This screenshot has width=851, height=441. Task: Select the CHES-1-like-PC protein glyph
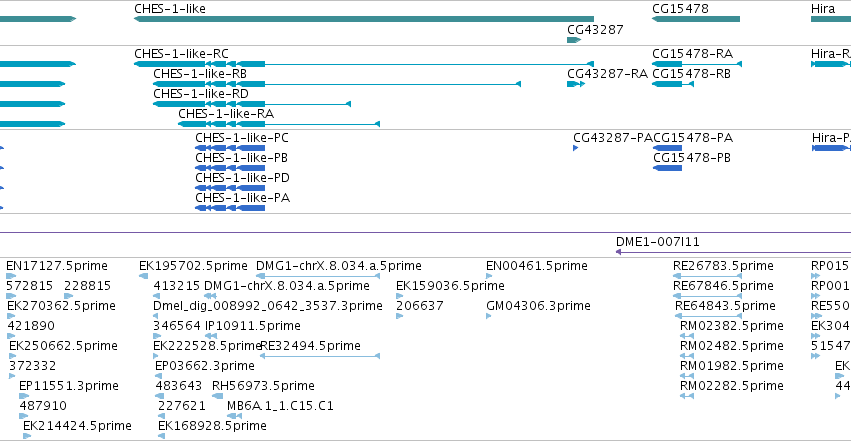(x=230, y=148)
